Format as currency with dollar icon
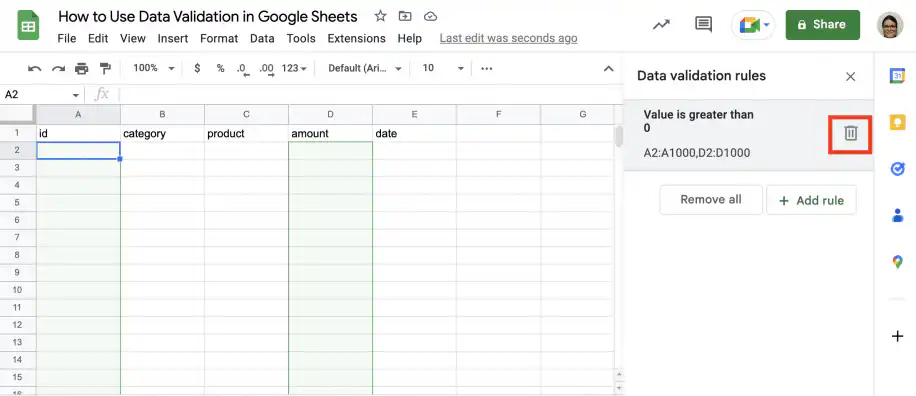Screen dimensions: 916x396 pyautogui.click(x=197, y=68)
